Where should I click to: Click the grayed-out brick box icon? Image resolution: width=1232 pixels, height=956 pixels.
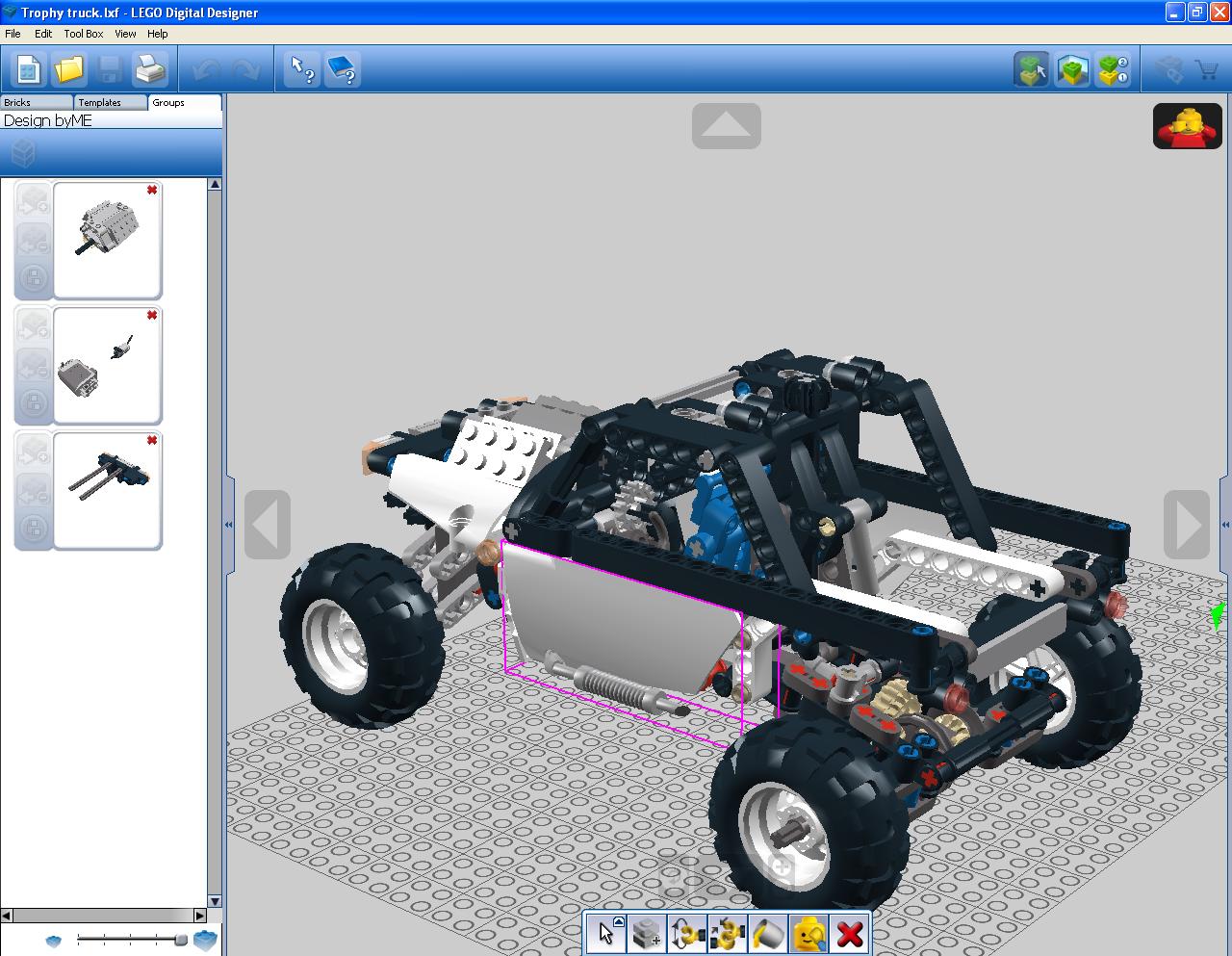[1168, 69]
